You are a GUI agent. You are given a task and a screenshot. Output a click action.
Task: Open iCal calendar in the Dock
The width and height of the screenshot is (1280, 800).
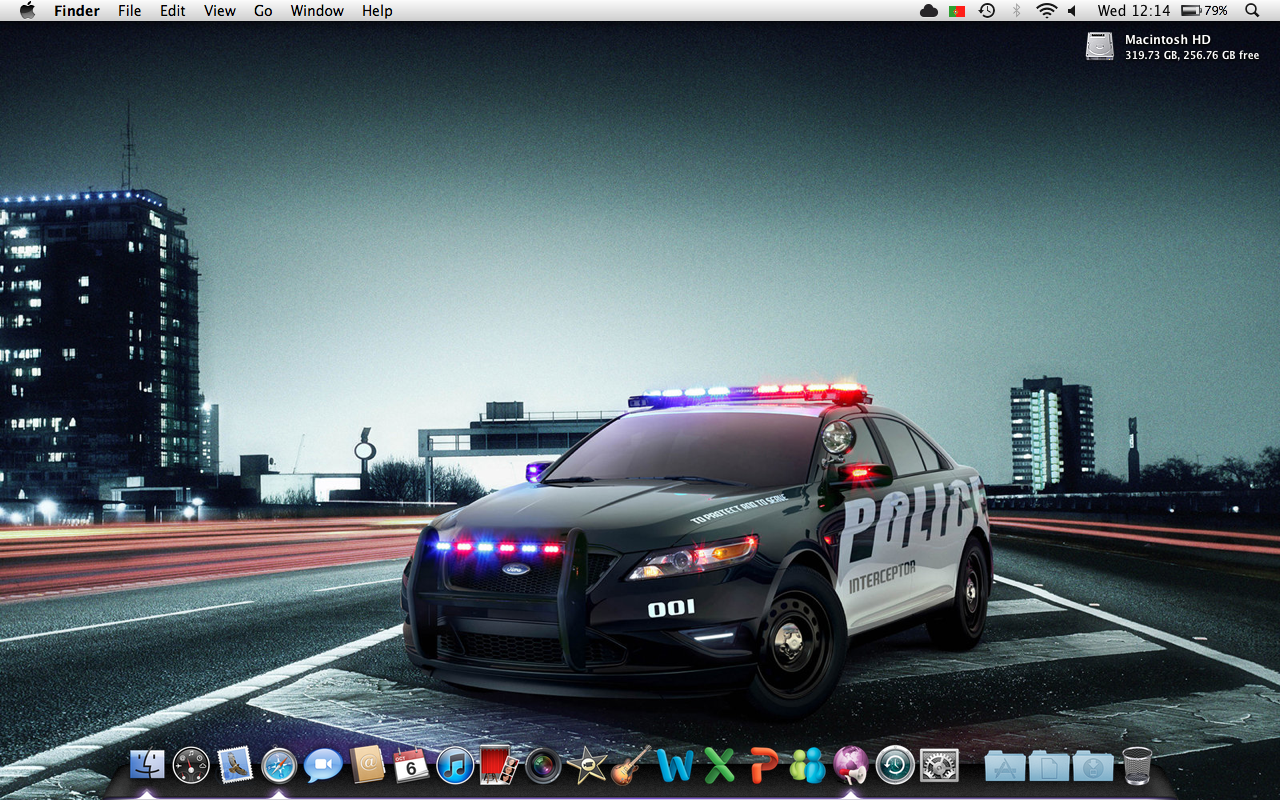pos(411,766)
